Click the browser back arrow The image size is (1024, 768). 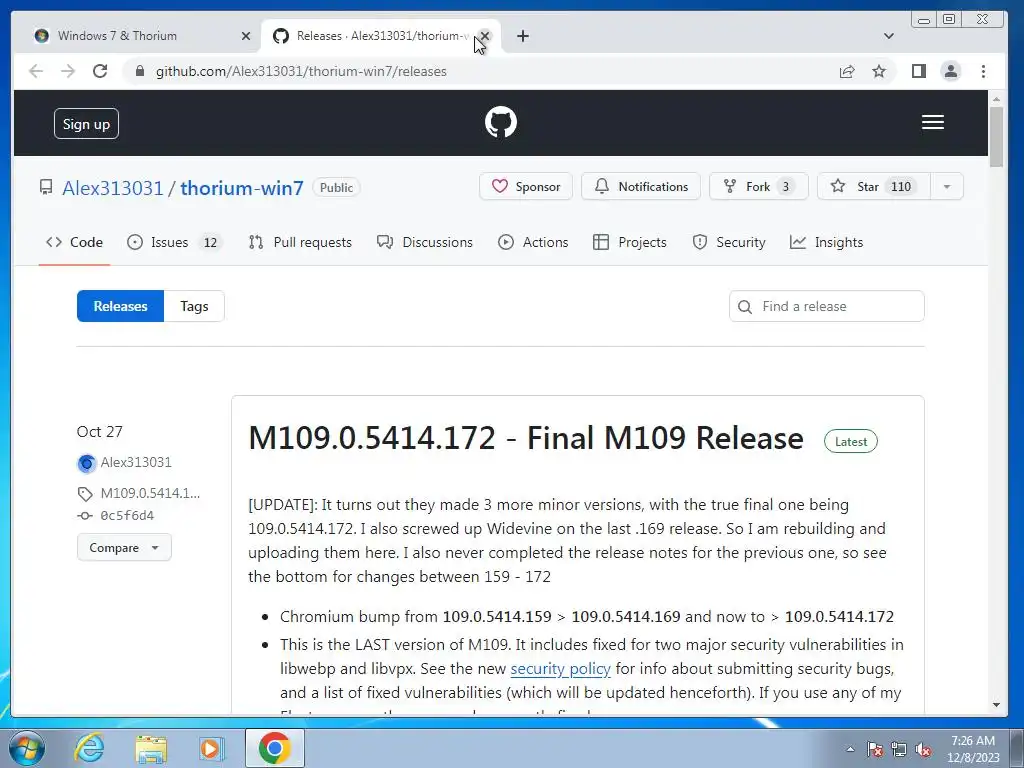[36, 71]
